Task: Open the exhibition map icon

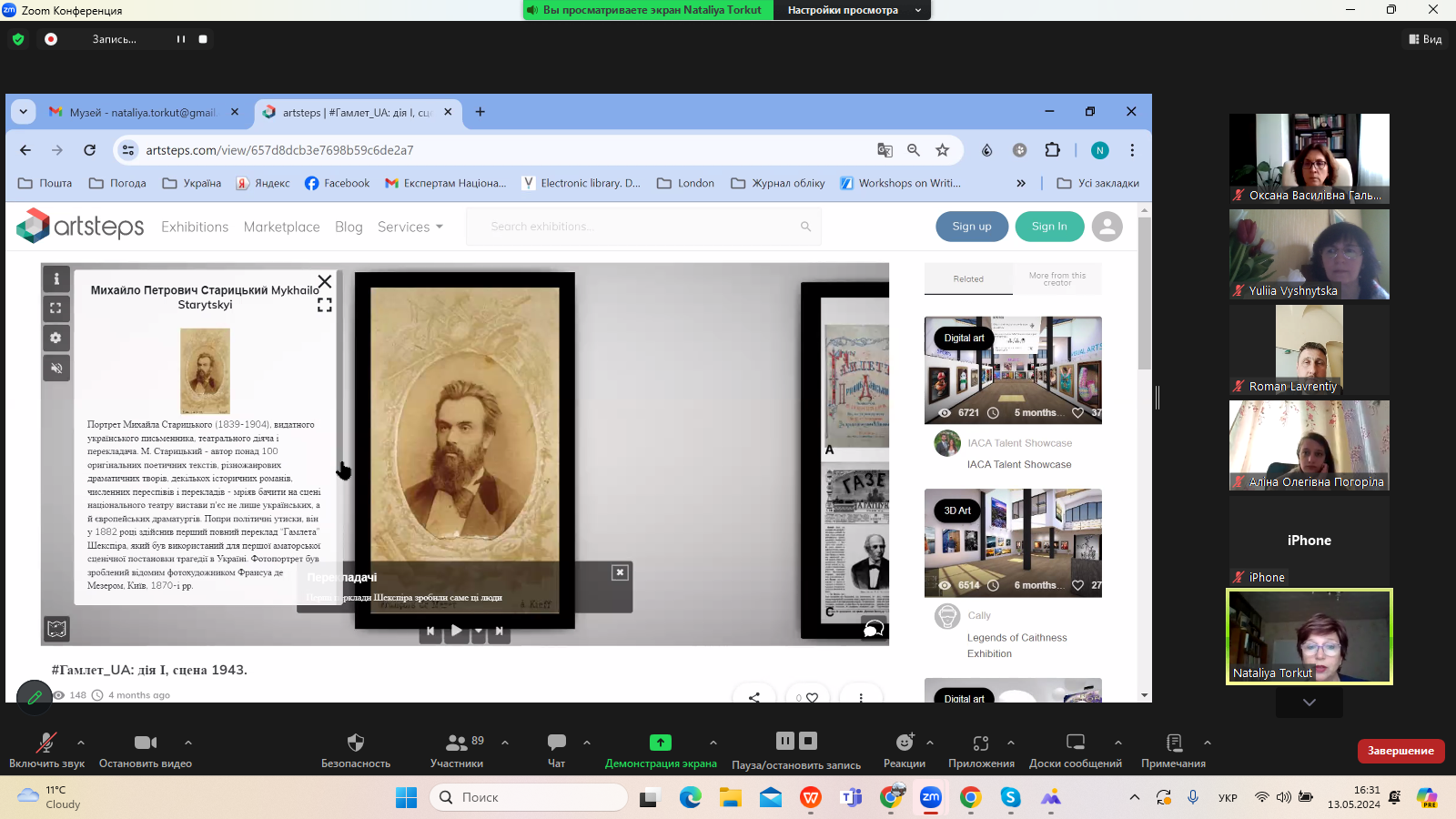Action: click(x=56, y=629)
